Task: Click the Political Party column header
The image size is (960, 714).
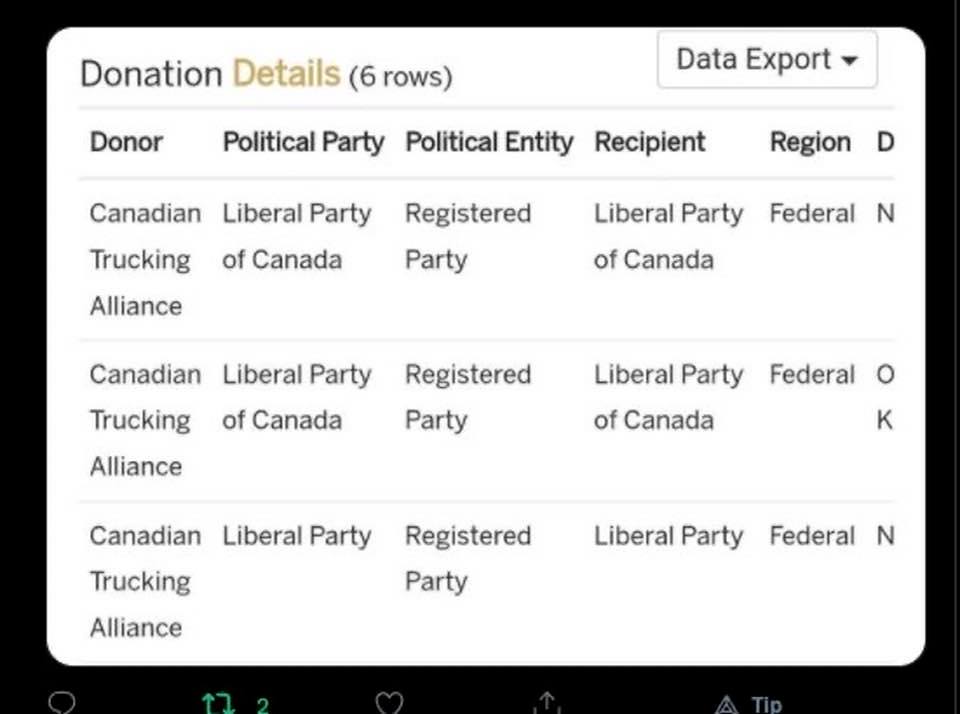Action: [303, 142]
